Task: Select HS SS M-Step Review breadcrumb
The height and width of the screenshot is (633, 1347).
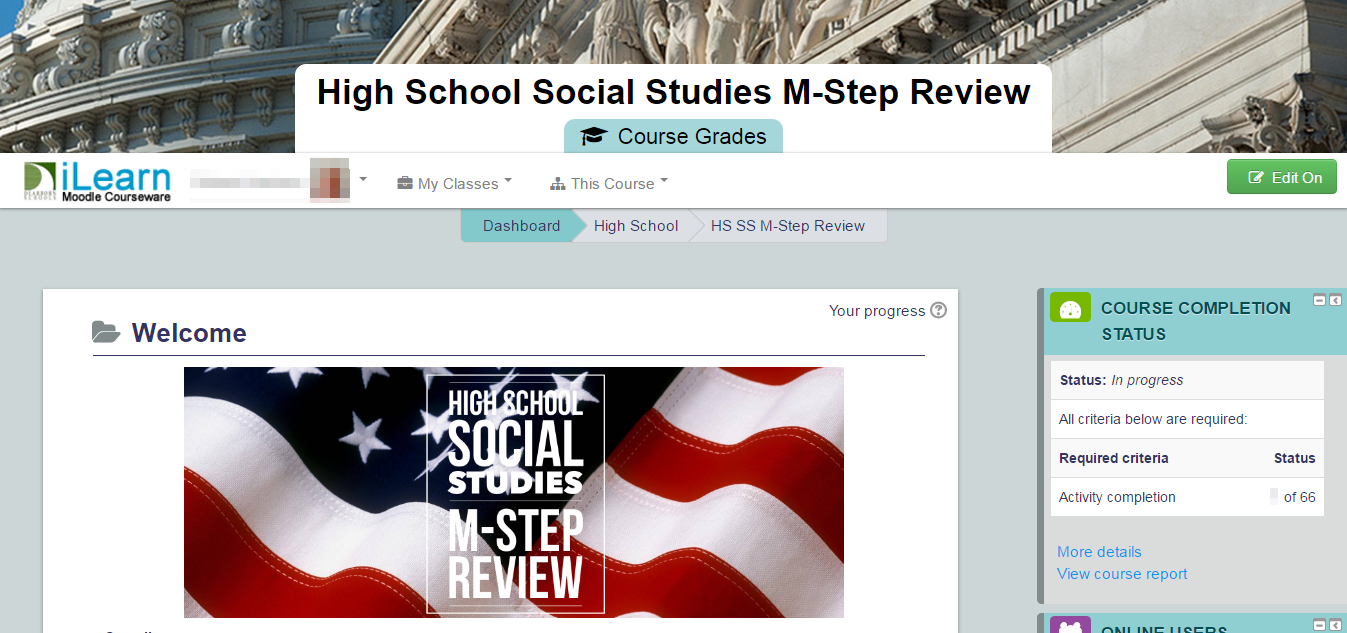Action: pos(788,226)
